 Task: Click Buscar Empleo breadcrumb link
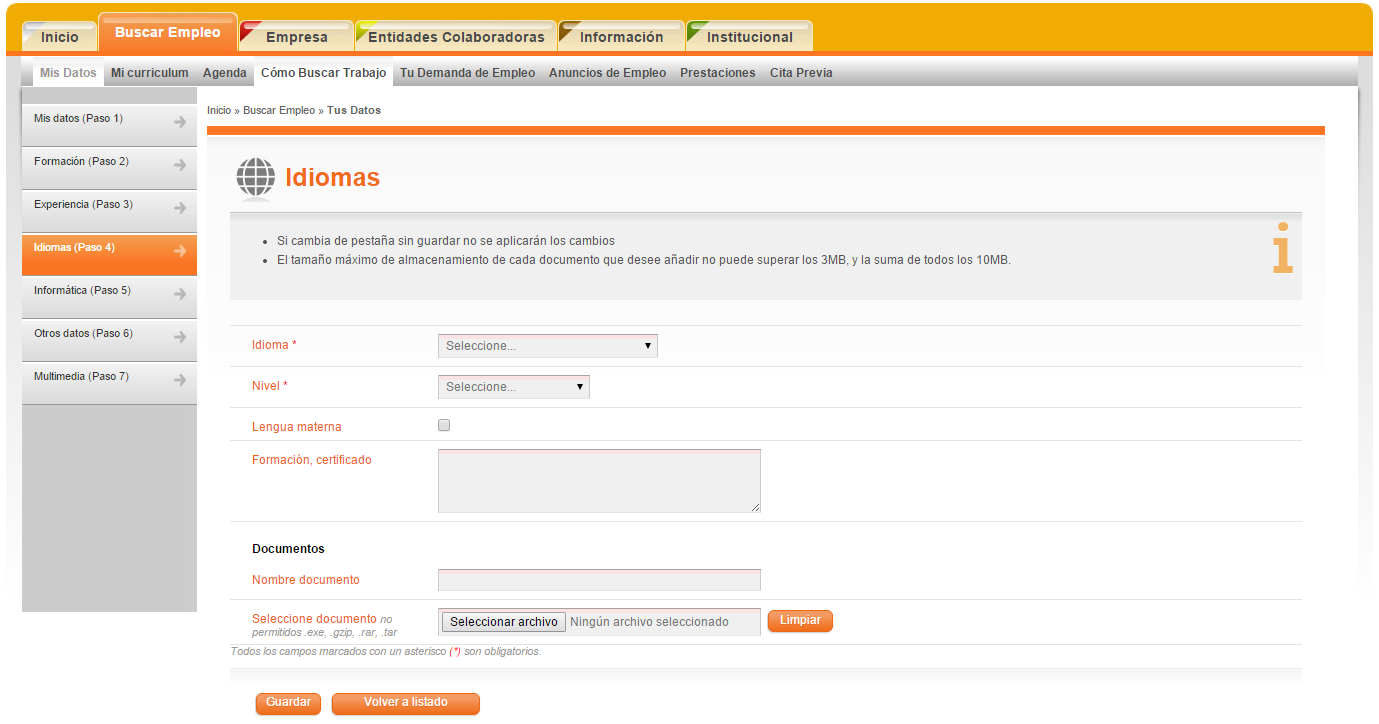(x=278, y=110)
